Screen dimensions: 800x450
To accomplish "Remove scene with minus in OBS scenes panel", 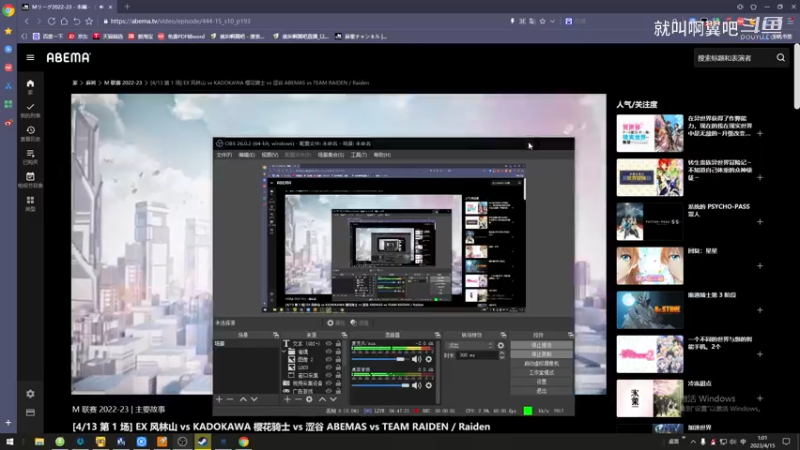I will point(230,399).
